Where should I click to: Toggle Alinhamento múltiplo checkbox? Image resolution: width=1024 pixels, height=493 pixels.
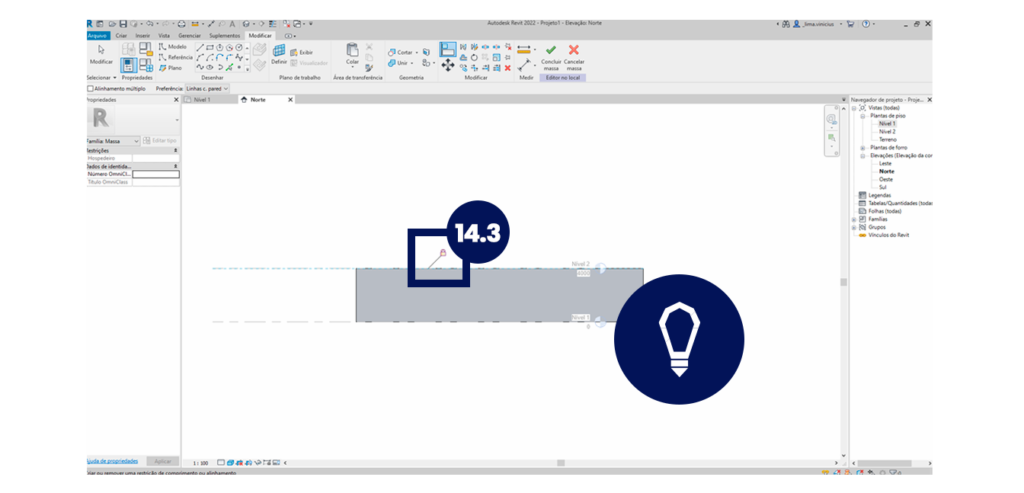[91, 88]
